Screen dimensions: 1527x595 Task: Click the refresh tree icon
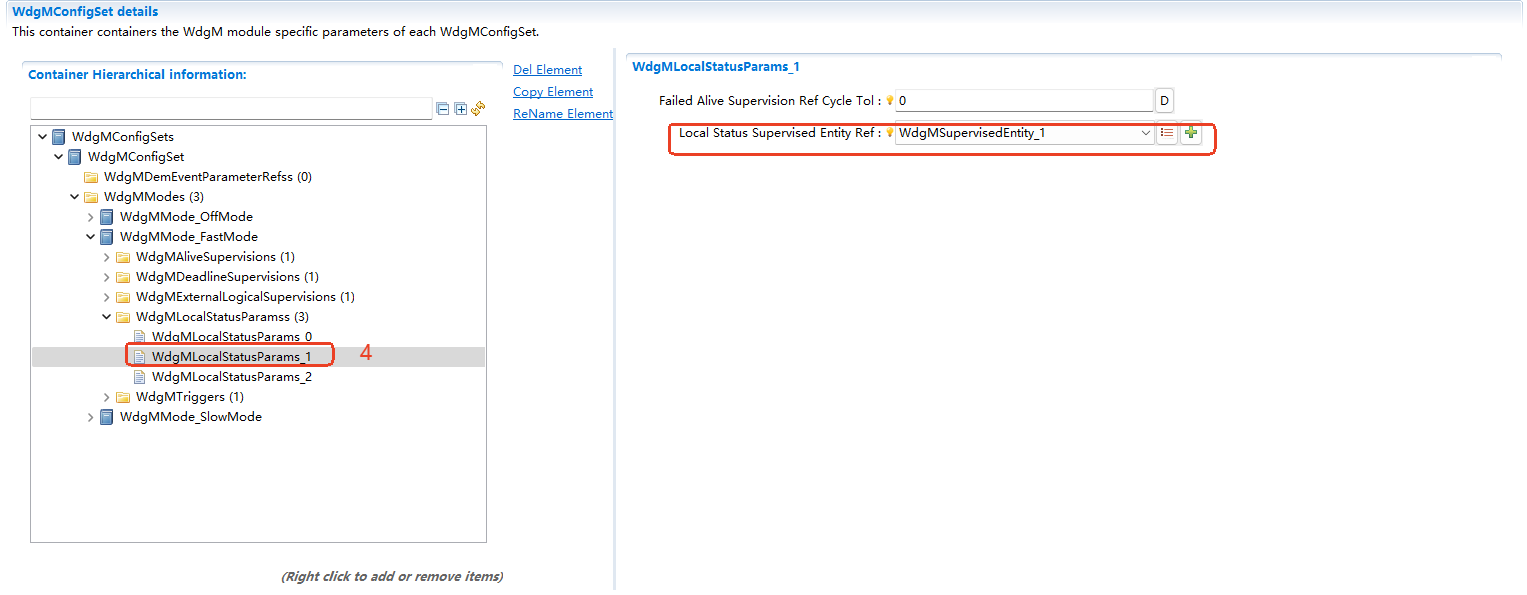[478, 108]
